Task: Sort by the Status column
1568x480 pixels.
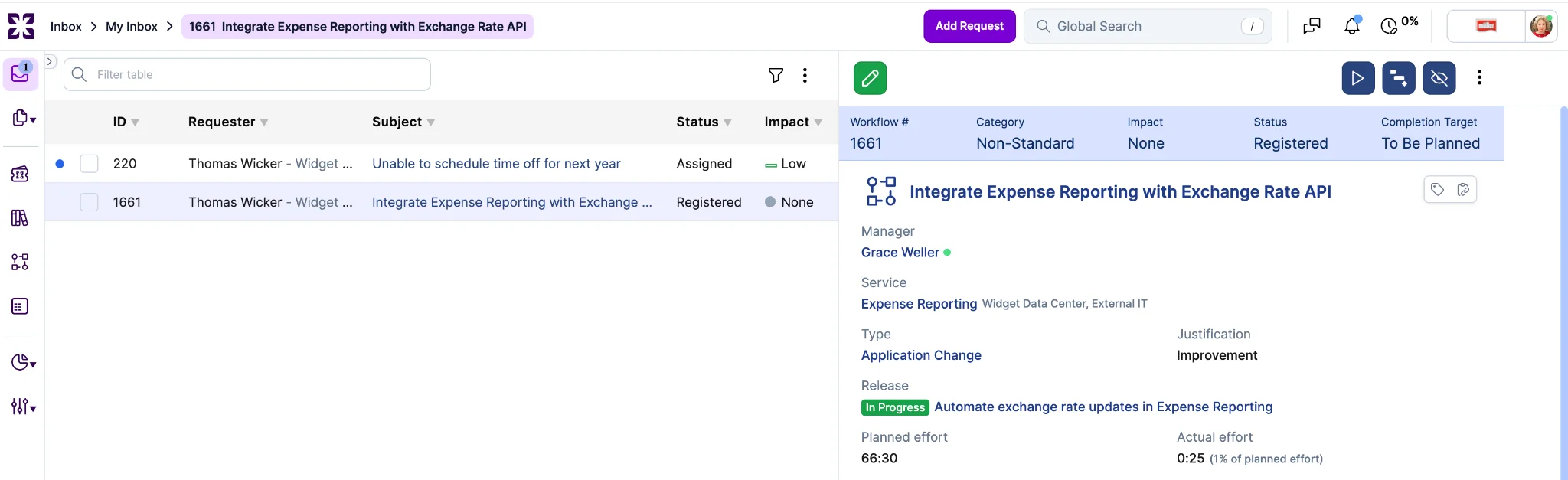Action: click(x=704, y=122)
